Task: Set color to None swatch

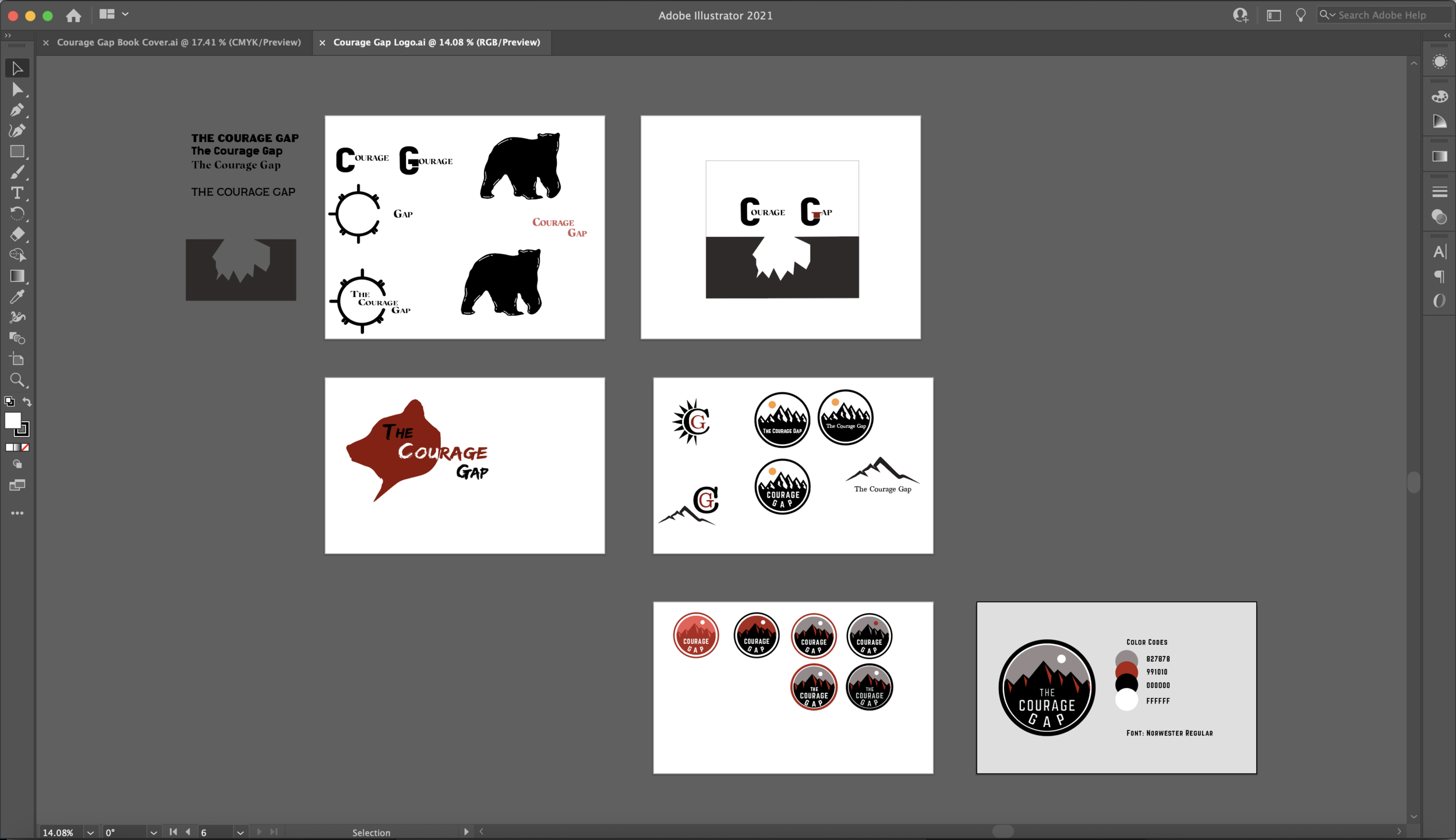Action: click(25, 447)
